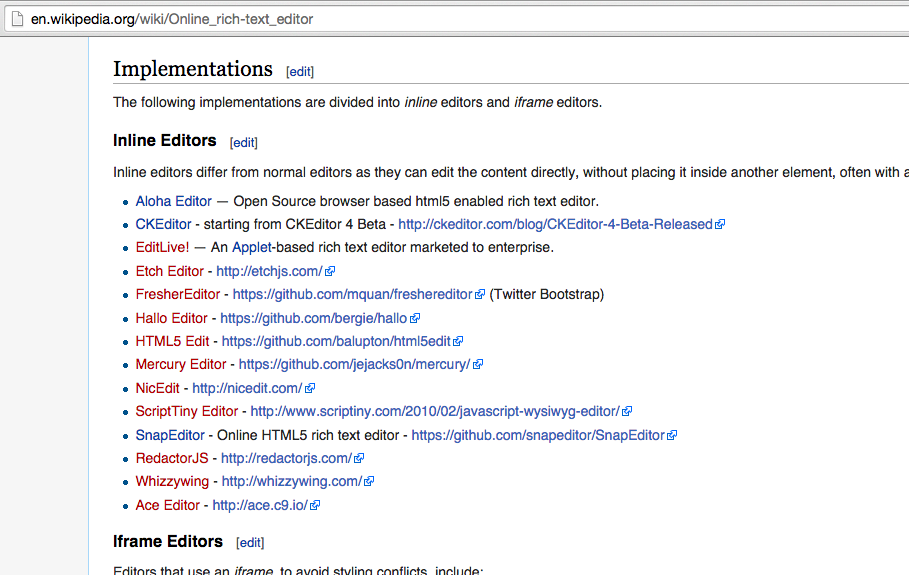Click external-link icon after freshereditor URL

point(480,294)
